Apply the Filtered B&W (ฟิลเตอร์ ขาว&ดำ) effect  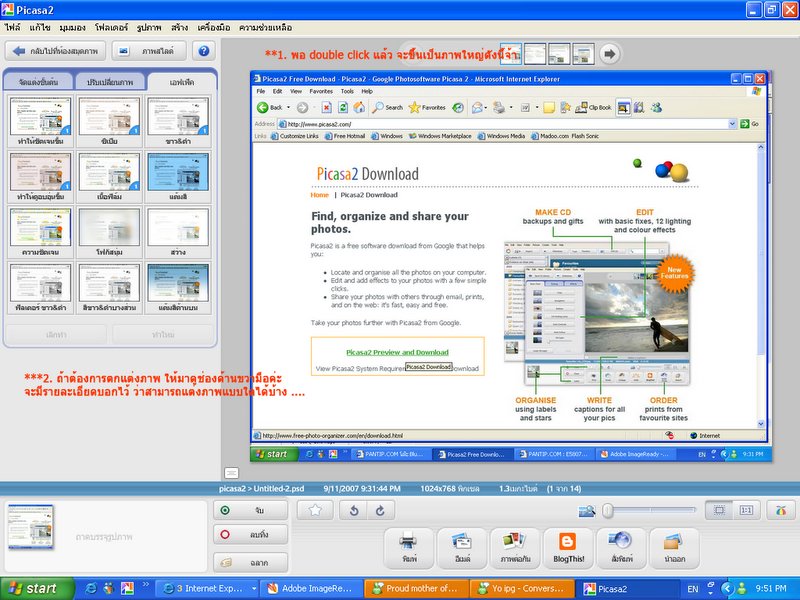[x=40, y=288]
